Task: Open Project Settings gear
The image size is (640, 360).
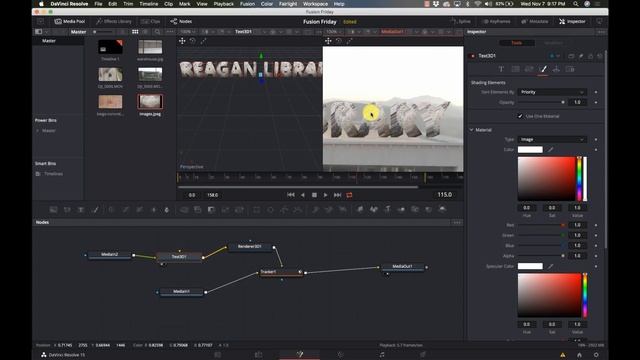Action: click(x=596, y=355)
